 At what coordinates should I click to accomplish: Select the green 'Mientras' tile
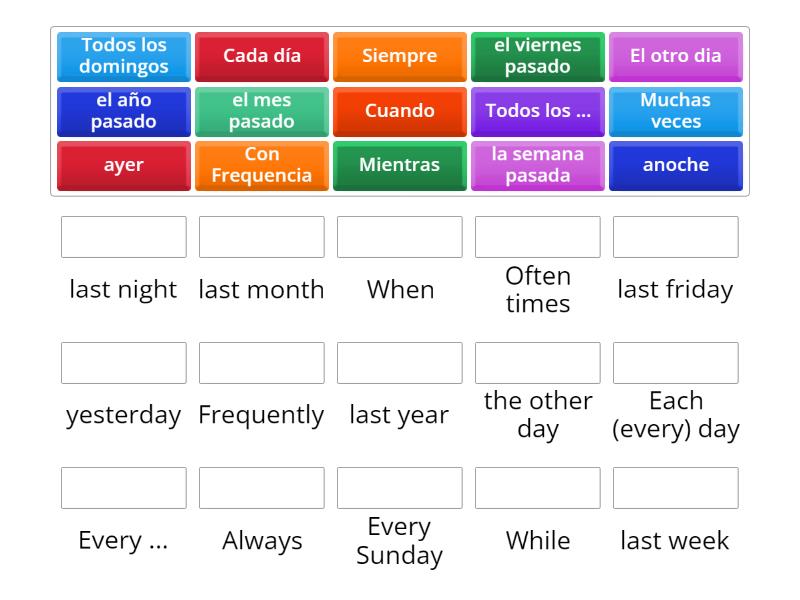coord(400,165)
